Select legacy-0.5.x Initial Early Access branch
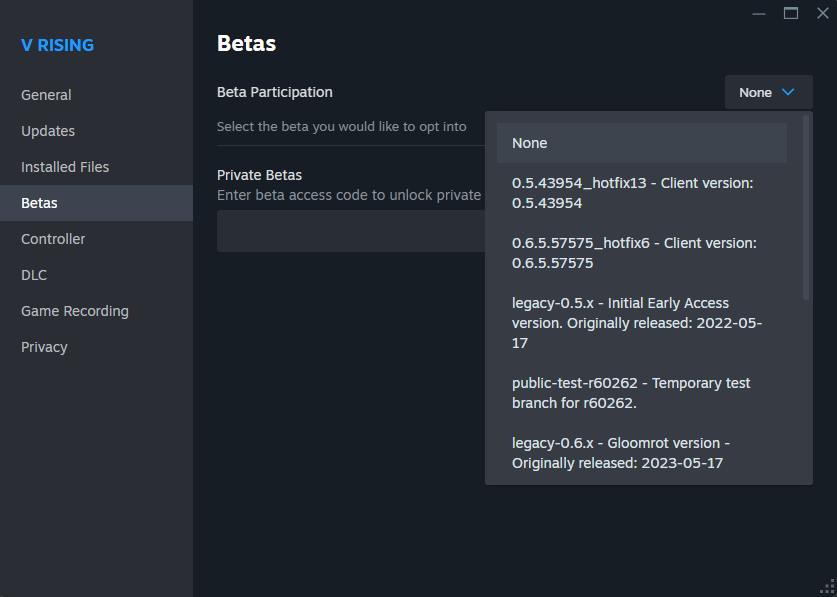 [x=641, y=322]
